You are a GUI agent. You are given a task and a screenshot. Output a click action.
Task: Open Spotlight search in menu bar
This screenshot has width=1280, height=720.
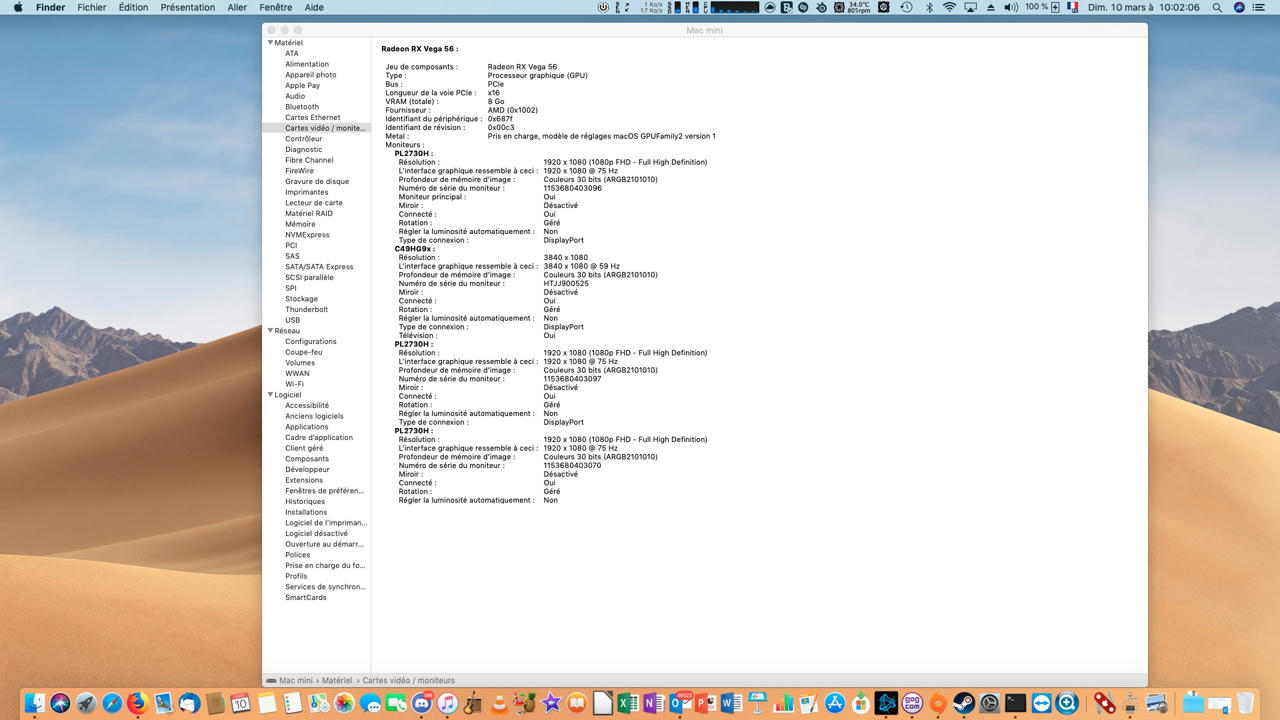[1217, 7]
